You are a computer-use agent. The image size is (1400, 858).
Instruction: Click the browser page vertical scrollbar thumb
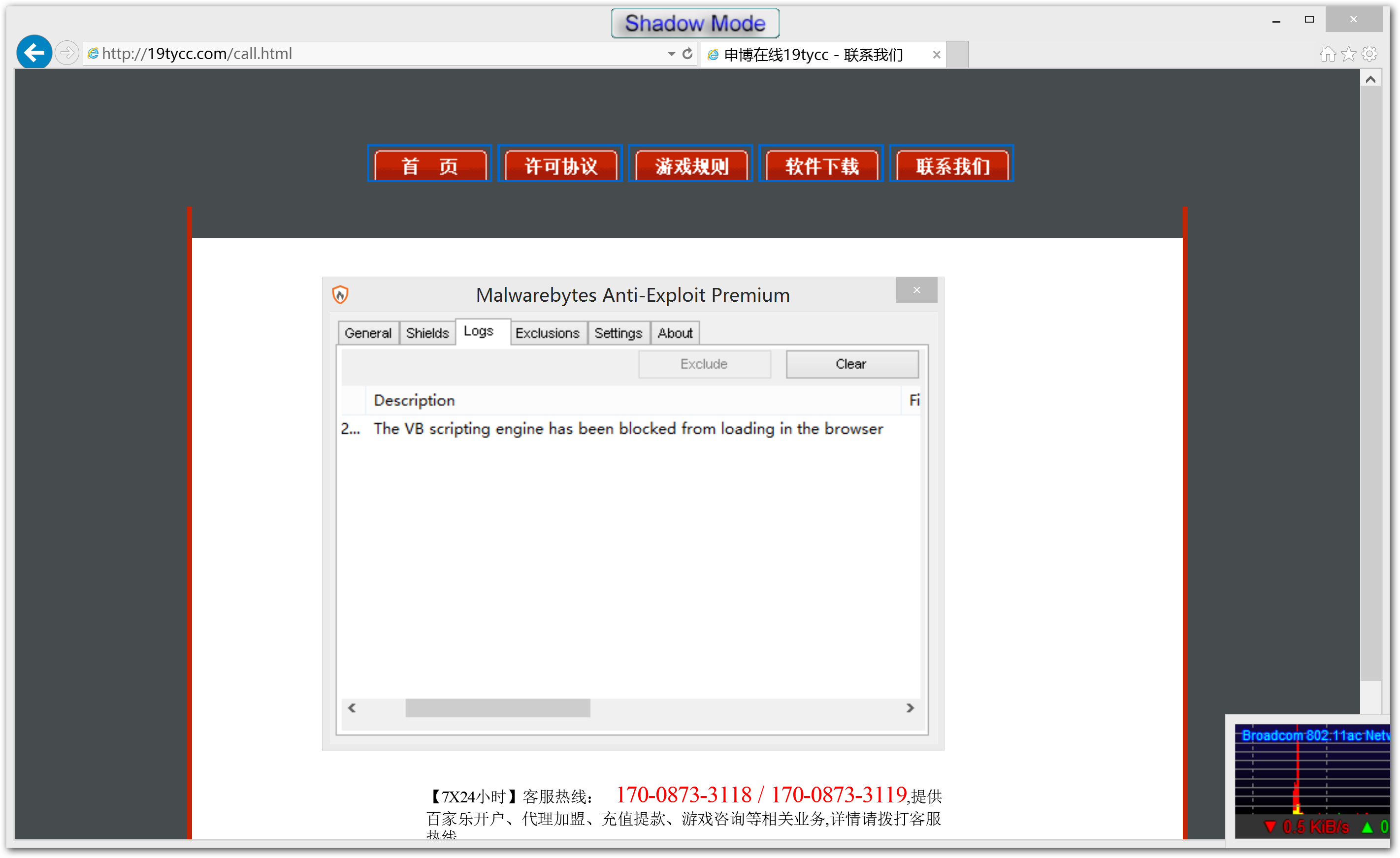coord(1370,384)
